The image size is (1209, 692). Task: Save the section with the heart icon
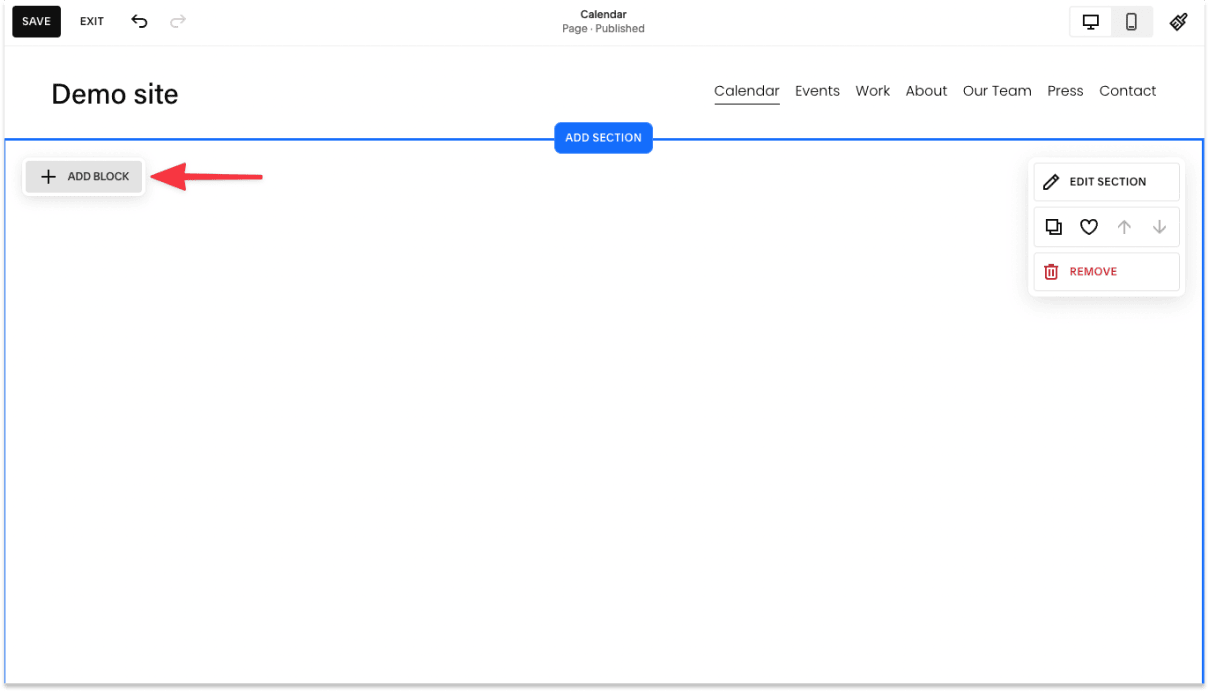[1088, 226]
